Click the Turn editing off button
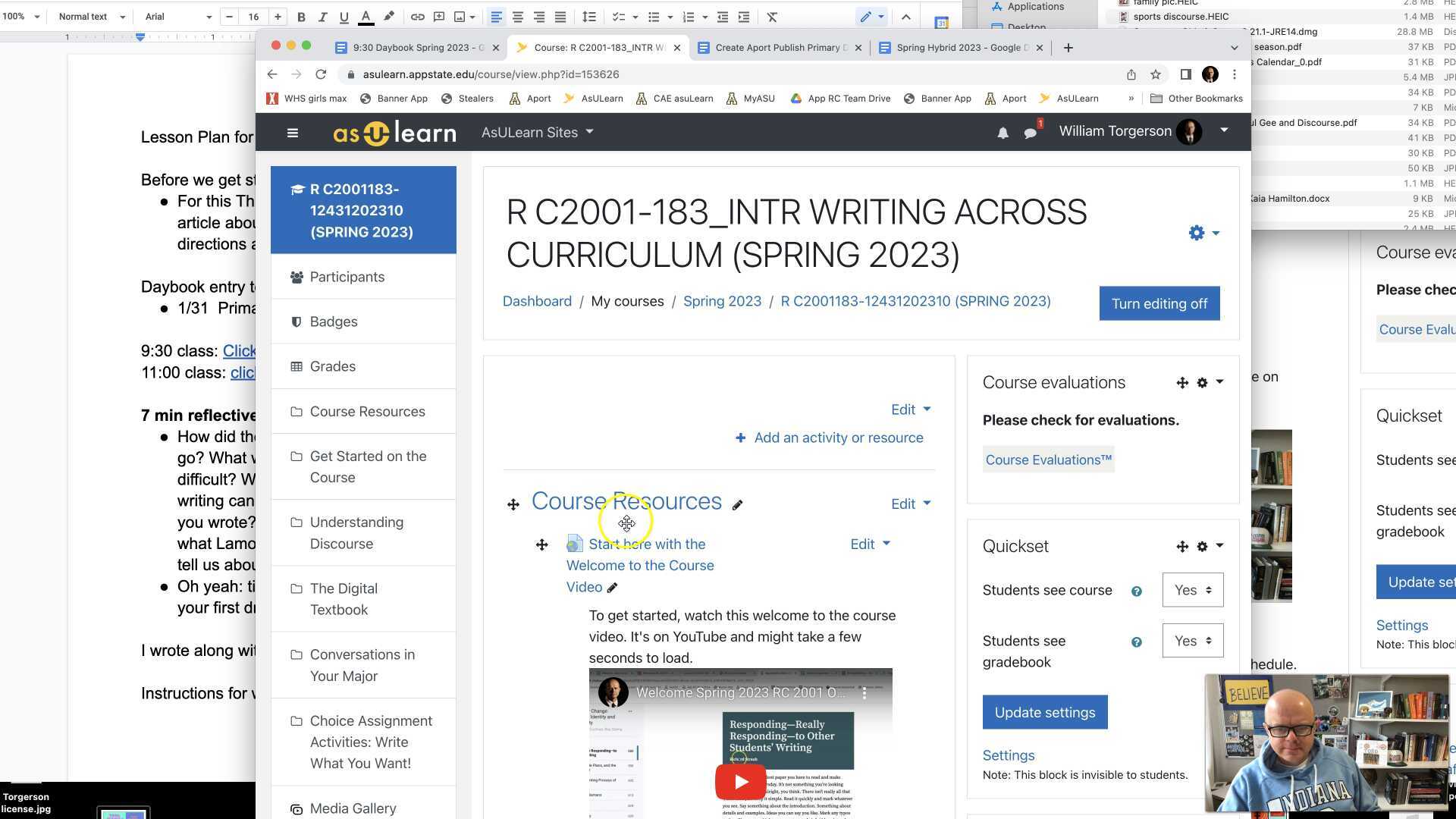This screenshot has width=1456, height=819. [x=1159, y=303]
